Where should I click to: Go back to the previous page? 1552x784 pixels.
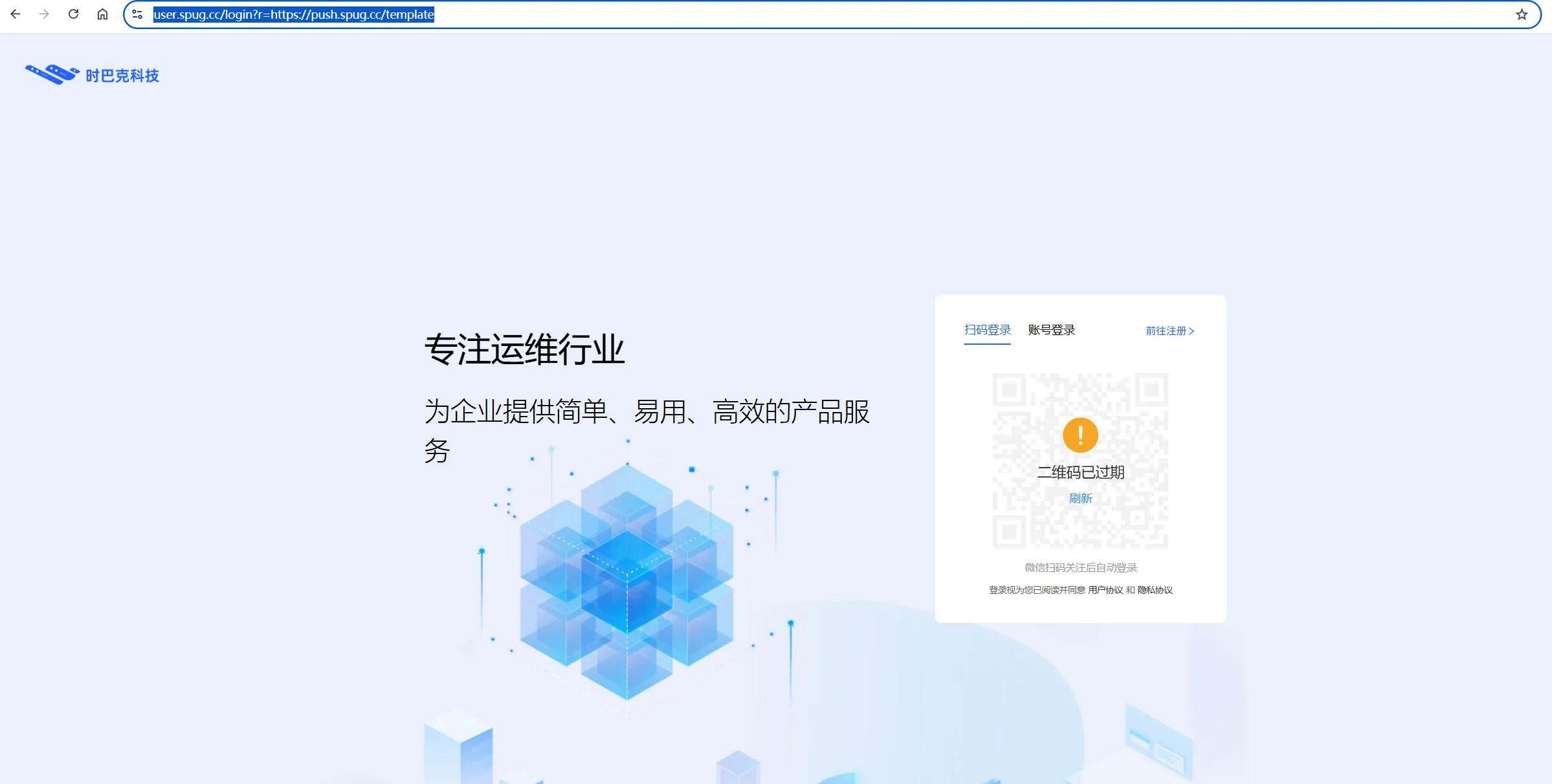(x=16, y=14)
